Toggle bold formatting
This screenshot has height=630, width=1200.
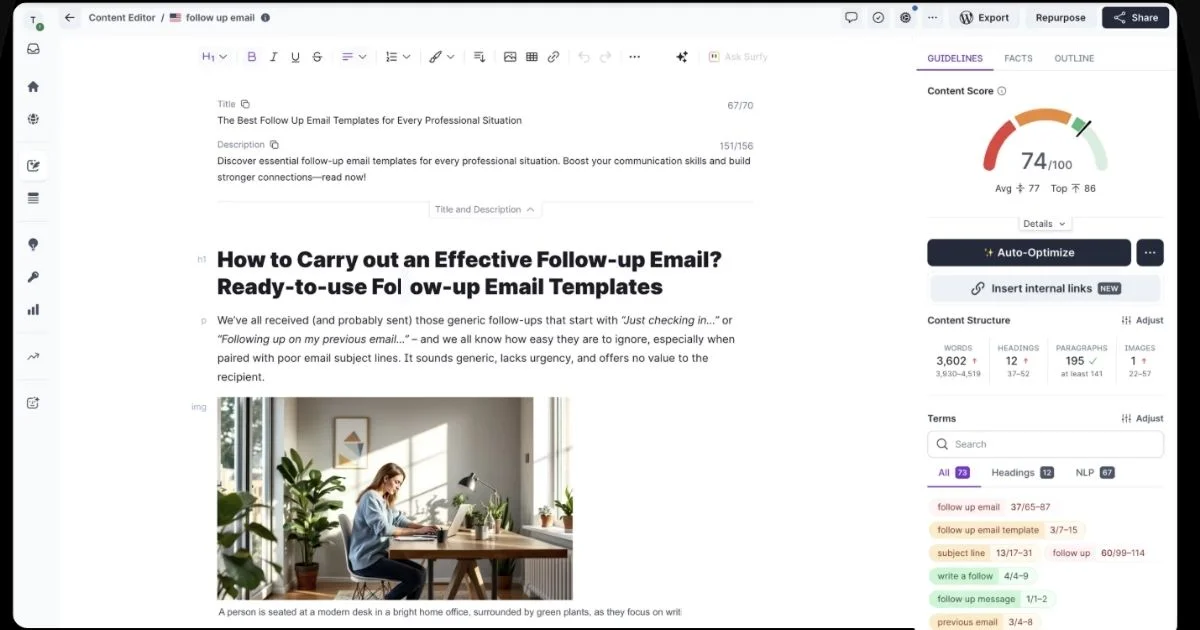252,57
